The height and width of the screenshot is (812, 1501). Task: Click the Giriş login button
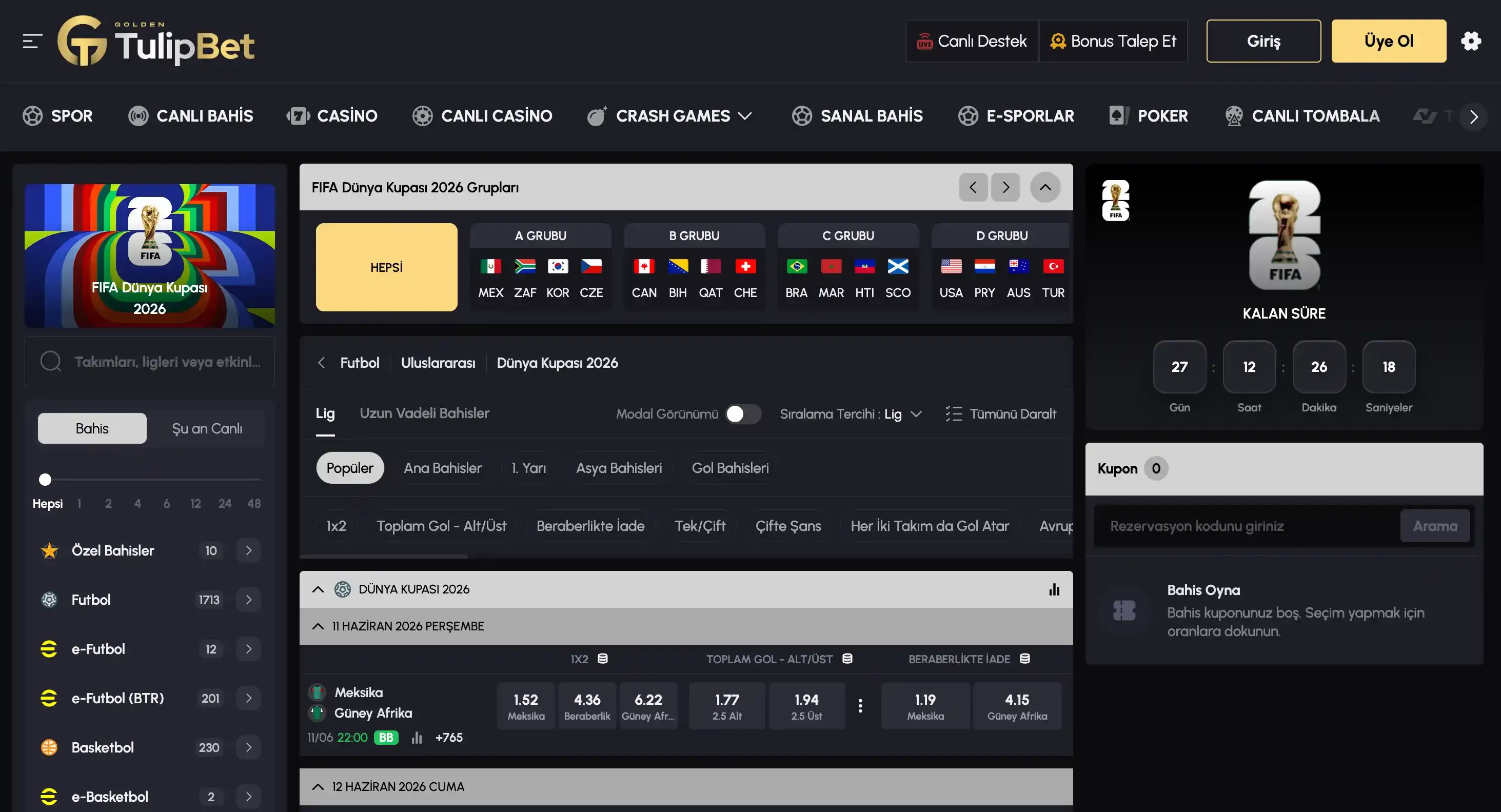[1263, 41]
